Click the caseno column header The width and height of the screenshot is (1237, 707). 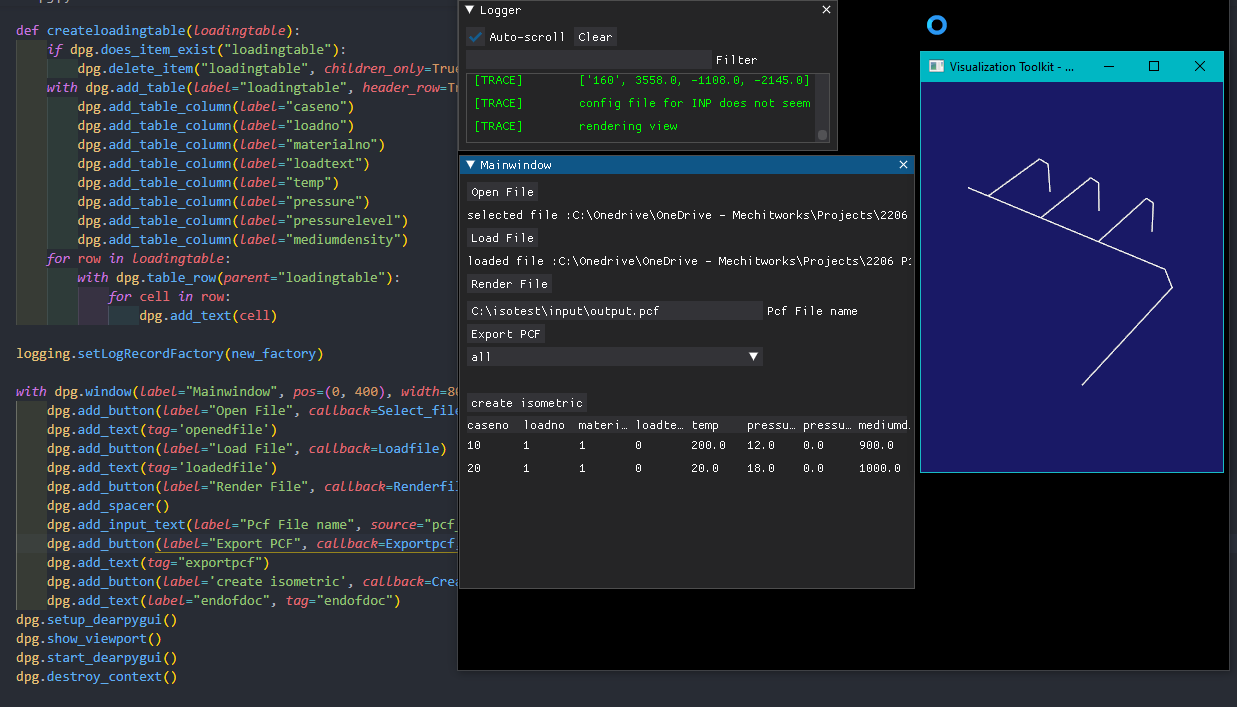(x=488, y=425)
